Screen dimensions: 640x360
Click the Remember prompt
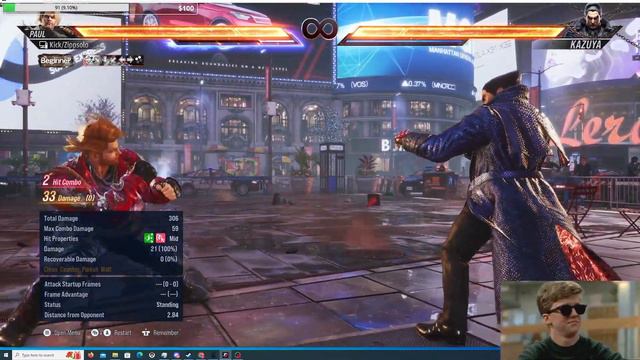(x=160, y=333)
